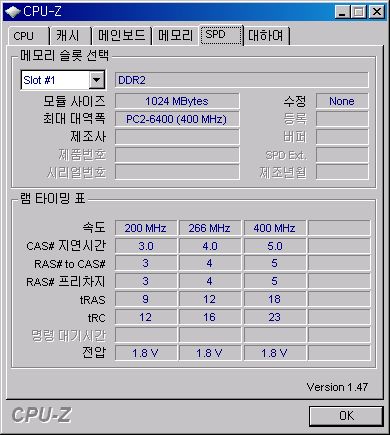Click the tRAS value 12

(210, 299)
